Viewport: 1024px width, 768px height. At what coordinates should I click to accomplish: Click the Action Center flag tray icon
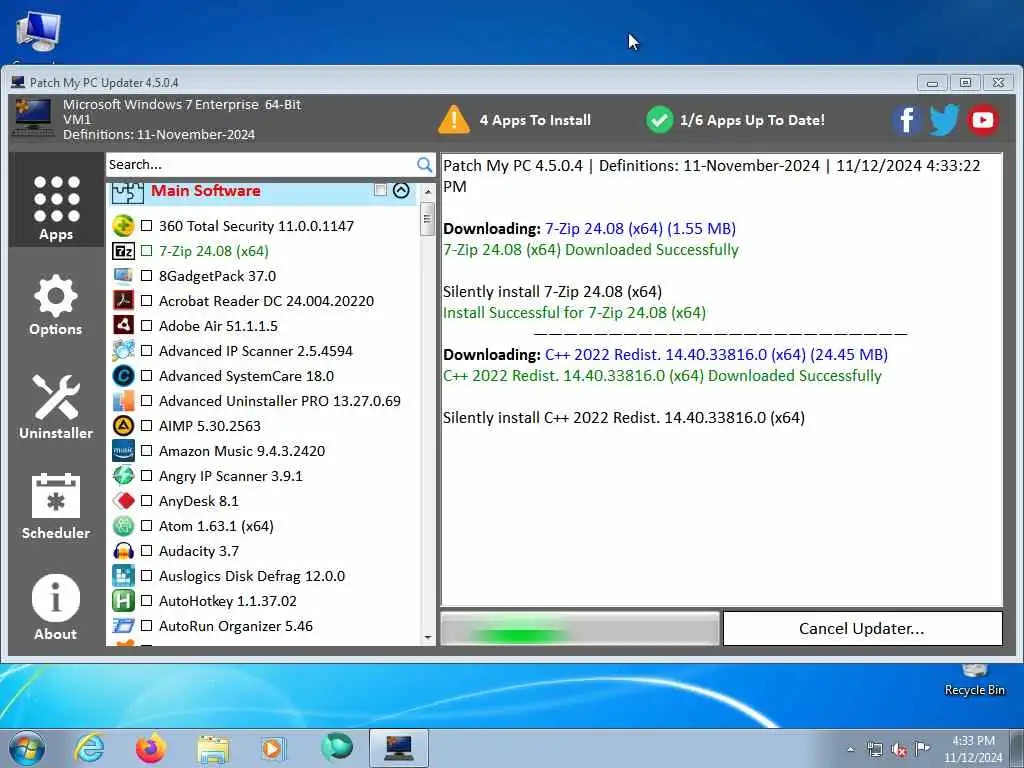click(921, 749)
